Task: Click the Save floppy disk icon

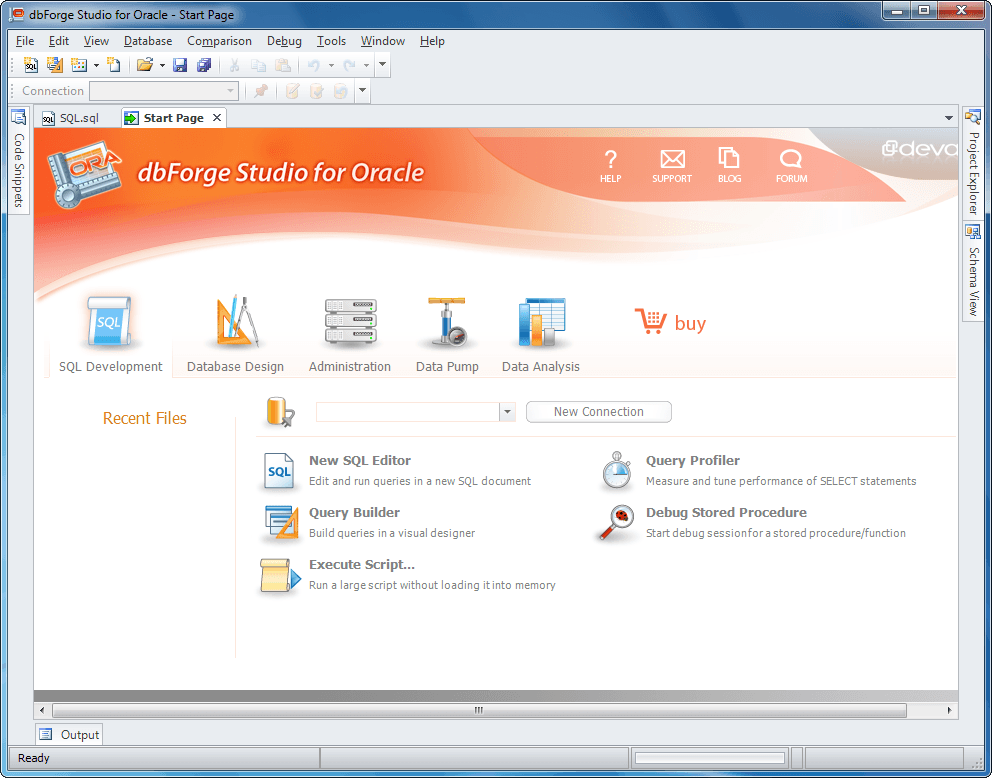Action: [180, 65]
